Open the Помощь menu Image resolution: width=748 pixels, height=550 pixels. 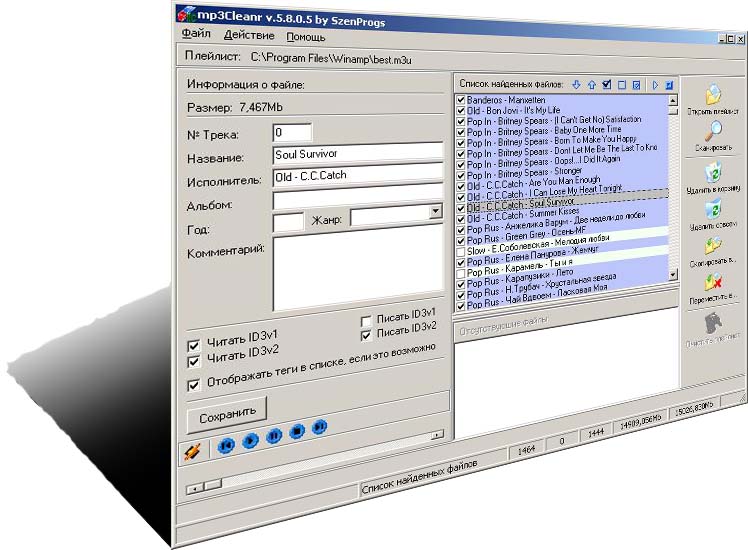click(306, 37)
